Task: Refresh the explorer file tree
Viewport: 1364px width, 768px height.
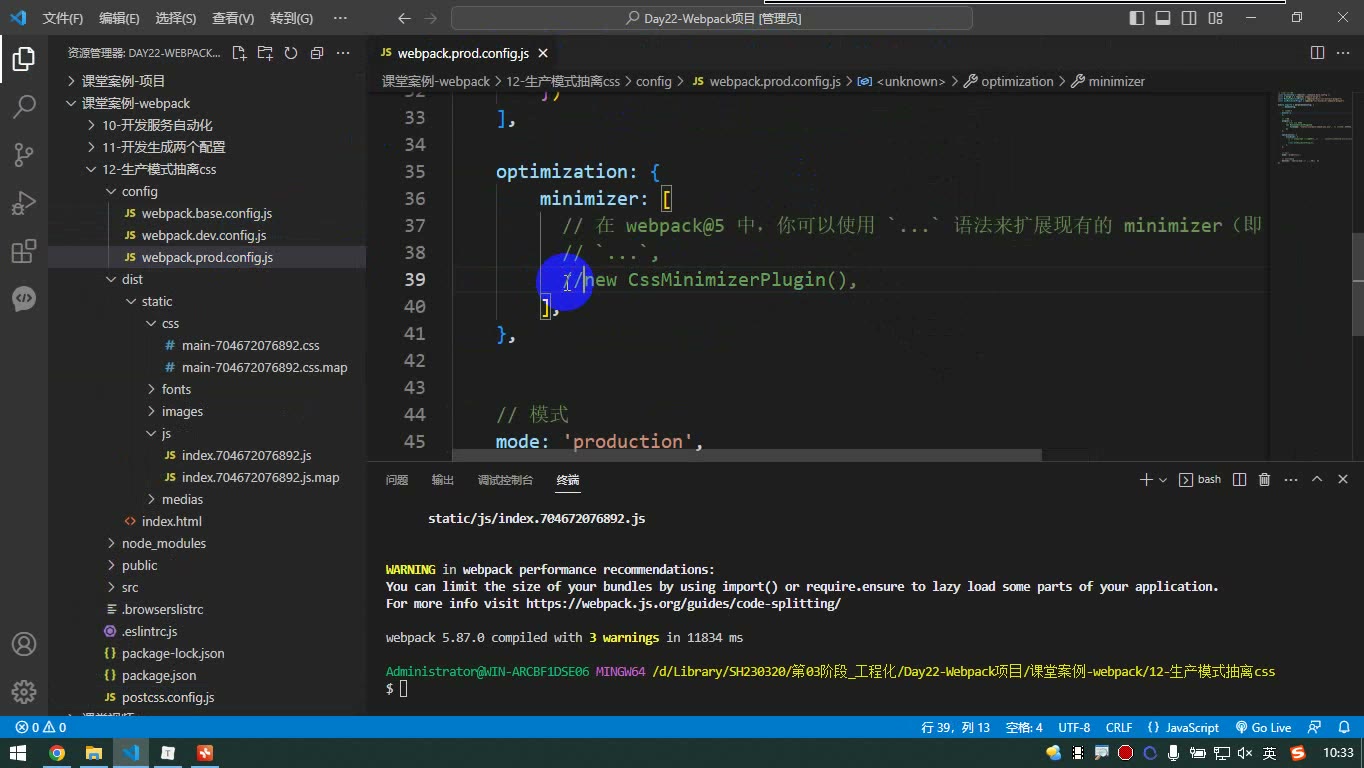Action: pos(291,53)
